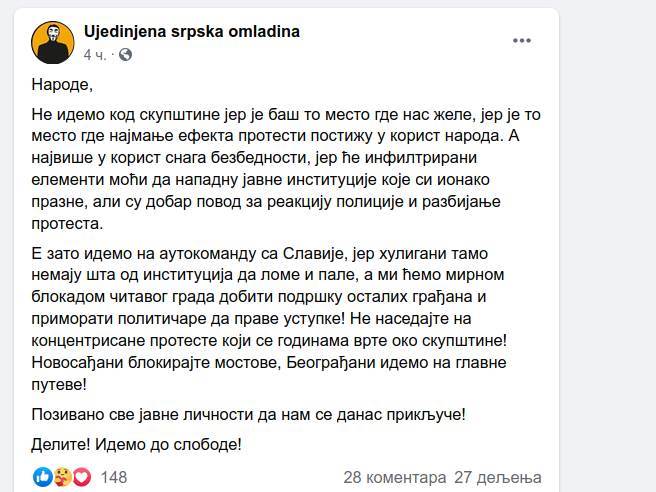
Task: View the 27 дељења shares list
Action: point(497,477)
